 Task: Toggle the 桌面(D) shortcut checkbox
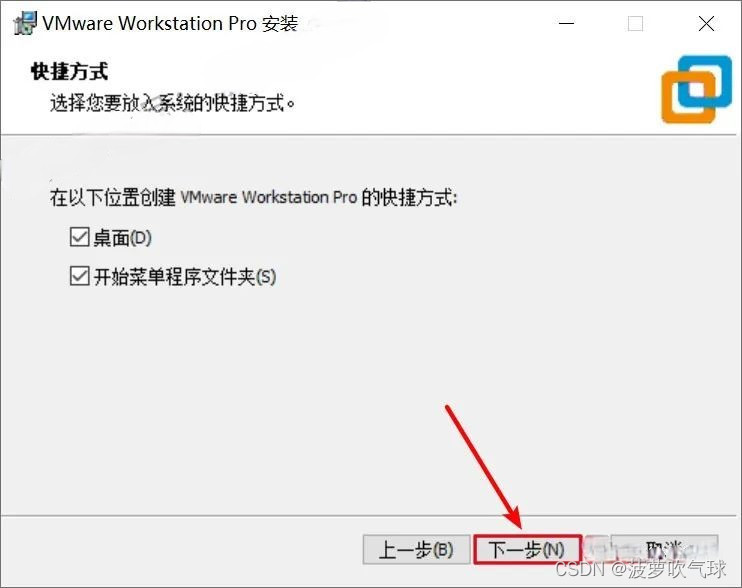coord(79,237)
